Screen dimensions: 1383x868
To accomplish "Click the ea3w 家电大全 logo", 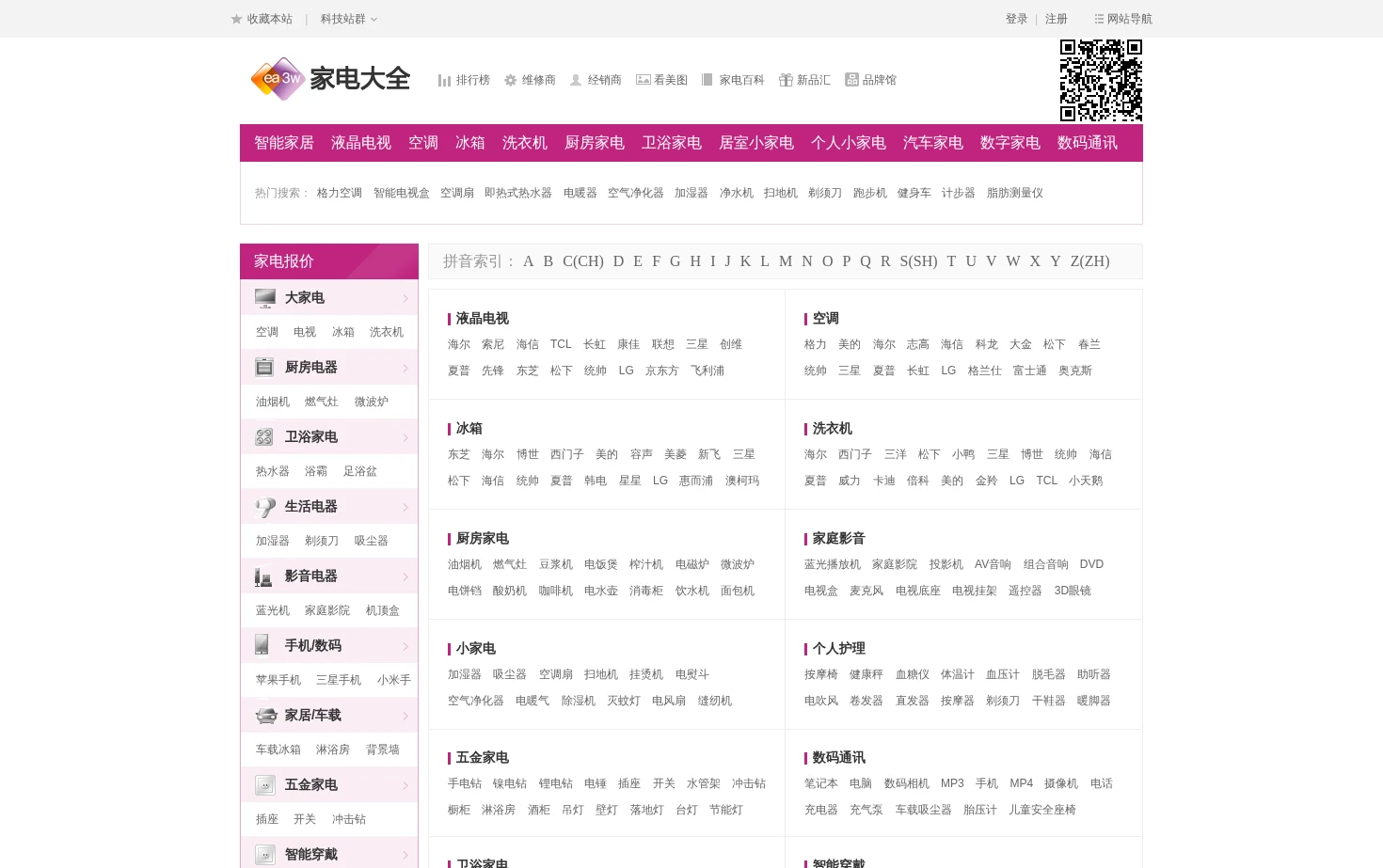I will click(330, 79).
